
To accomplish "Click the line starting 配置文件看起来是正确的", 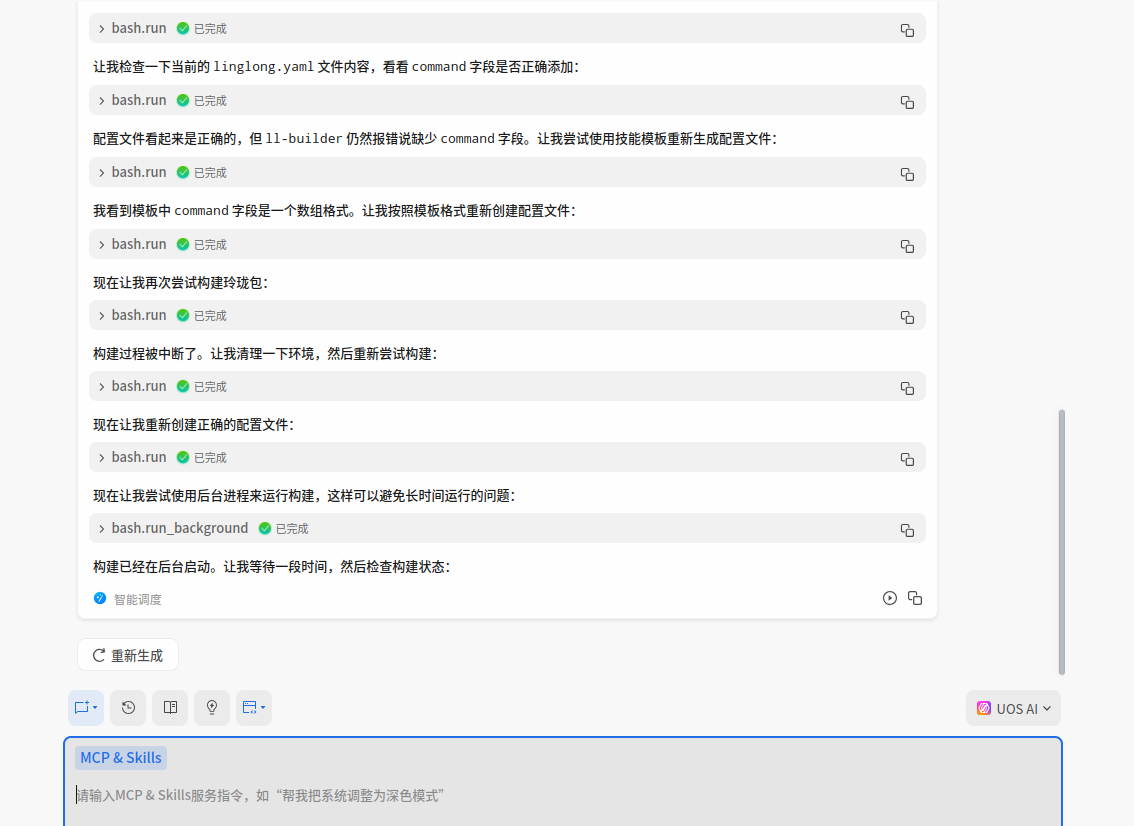I will (435, 139).
